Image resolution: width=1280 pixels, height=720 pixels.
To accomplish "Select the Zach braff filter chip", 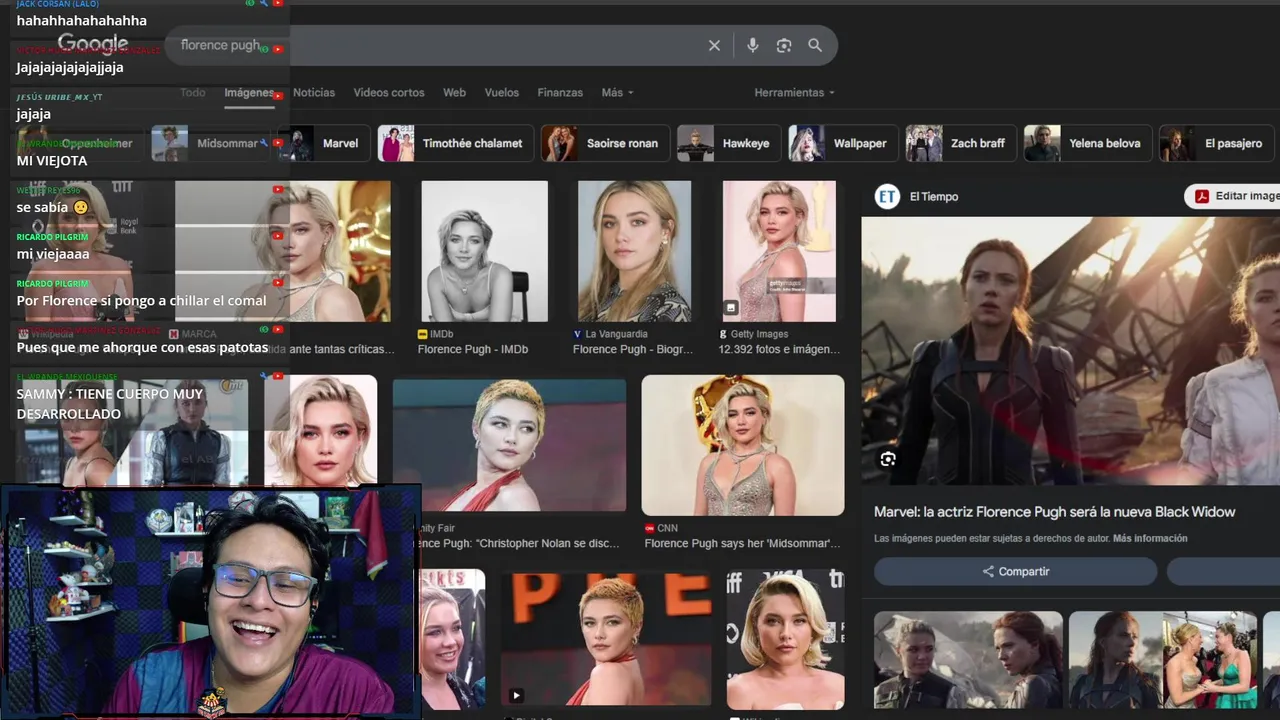I will (x=961, y=143).
